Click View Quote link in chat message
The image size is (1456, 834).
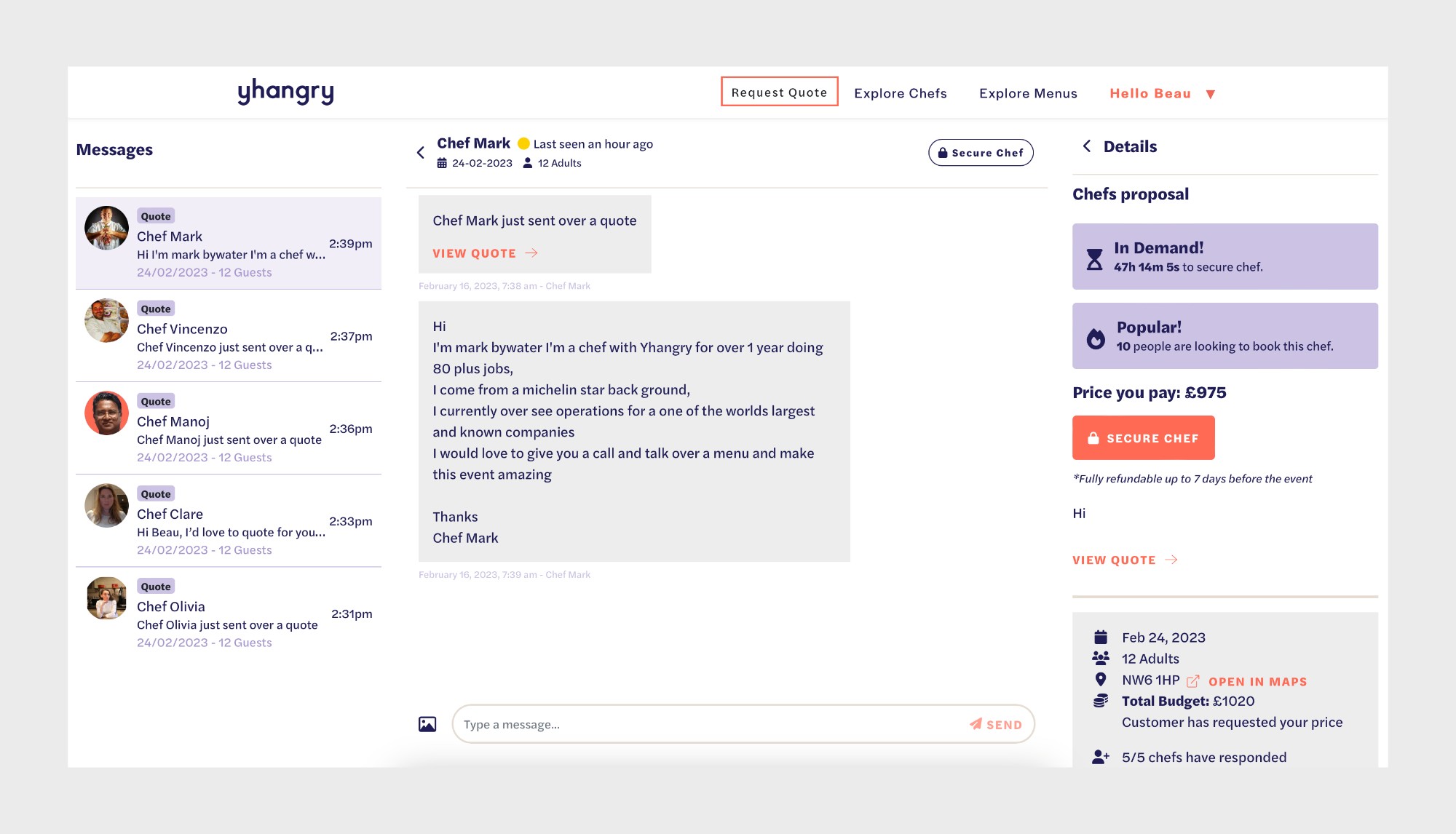pos(485,253)
